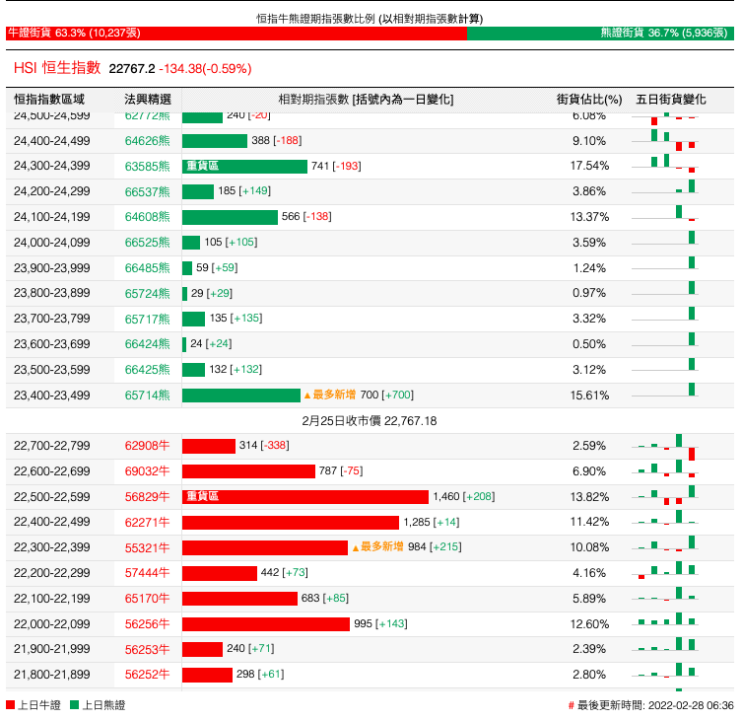The width and height of the screenshot is (741, 720).
Task: Click the 街貨佔比(%) column header
Action: pyautogui.click(x=589, y=99)
